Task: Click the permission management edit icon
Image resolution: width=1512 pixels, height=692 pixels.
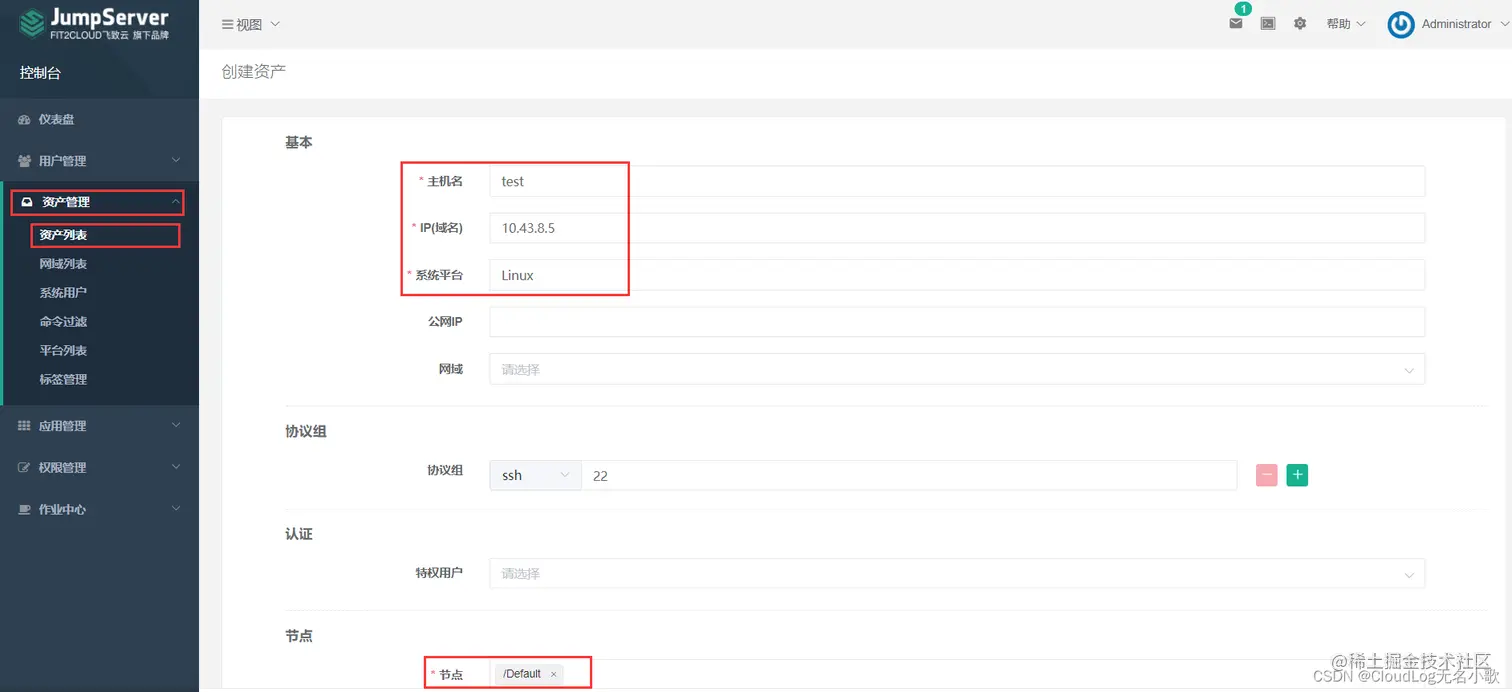Action: (x=25, y=468)
